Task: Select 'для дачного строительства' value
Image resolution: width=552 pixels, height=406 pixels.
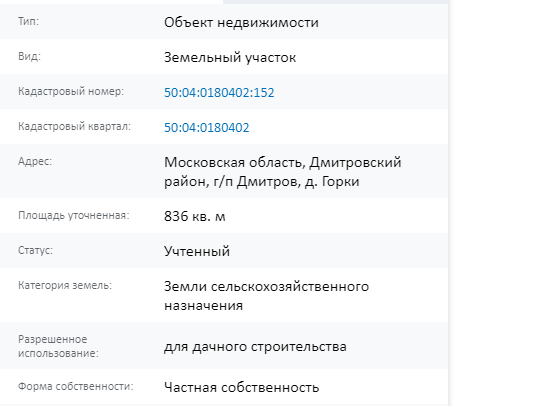Action: 255,346
